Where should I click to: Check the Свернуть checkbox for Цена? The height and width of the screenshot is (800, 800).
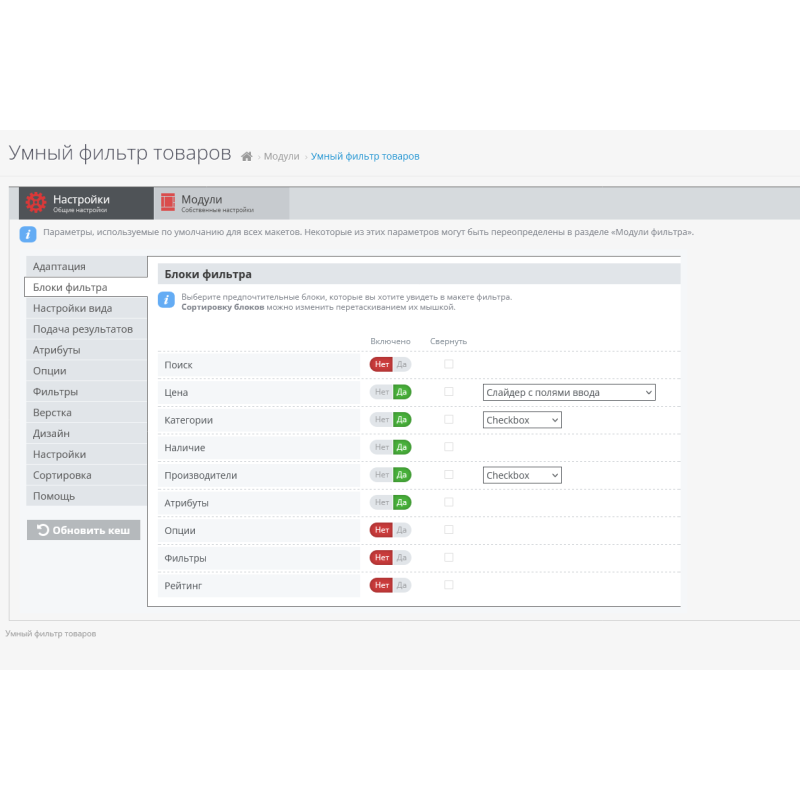point(448,392)
